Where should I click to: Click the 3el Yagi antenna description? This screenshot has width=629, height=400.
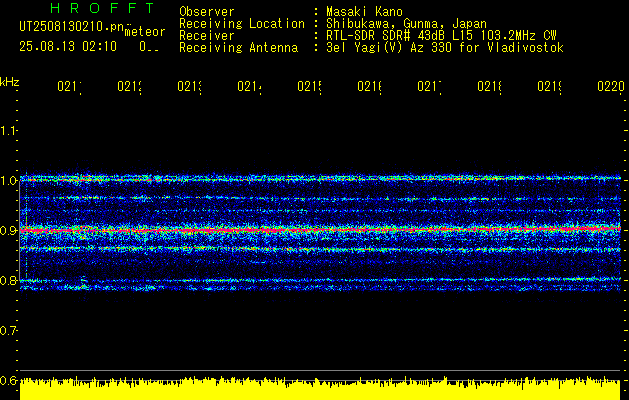click(445, 48)
